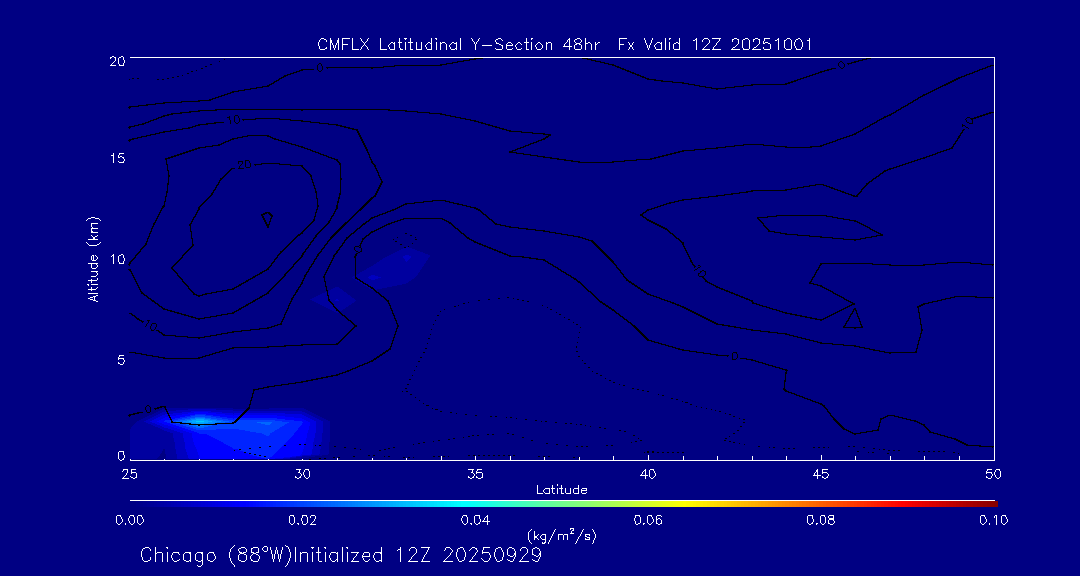Click the (kg/m²/s) units label
Image resolution: width=1080 pixels, height=576 pixels.
click(561, 535)
